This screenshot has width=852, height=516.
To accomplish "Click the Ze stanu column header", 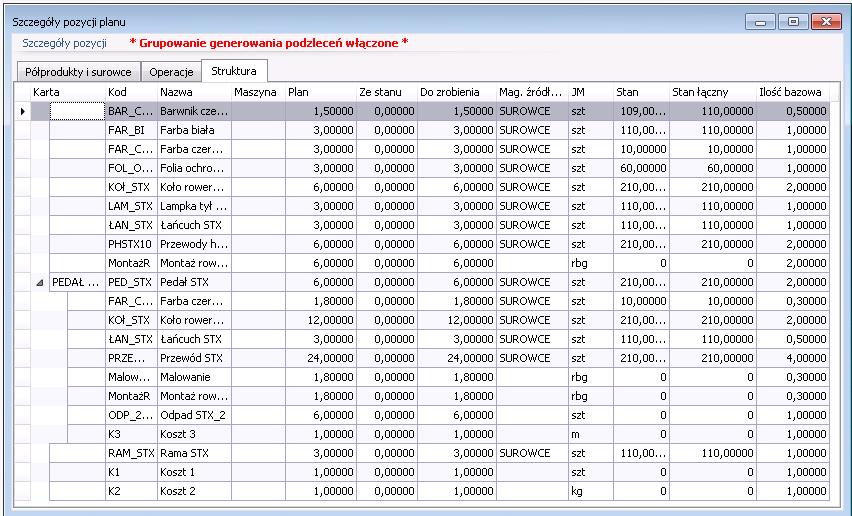I will (387, 92).
